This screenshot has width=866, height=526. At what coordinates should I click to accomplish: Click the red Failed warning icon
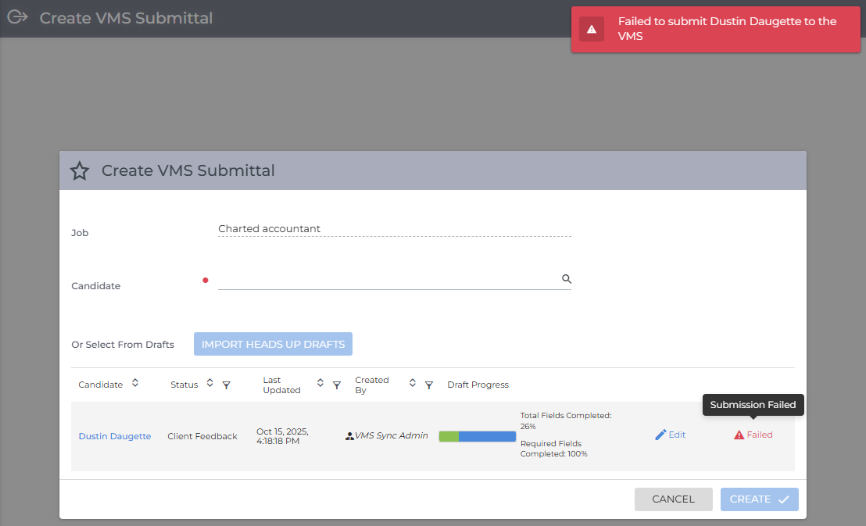tap(739, 435)
